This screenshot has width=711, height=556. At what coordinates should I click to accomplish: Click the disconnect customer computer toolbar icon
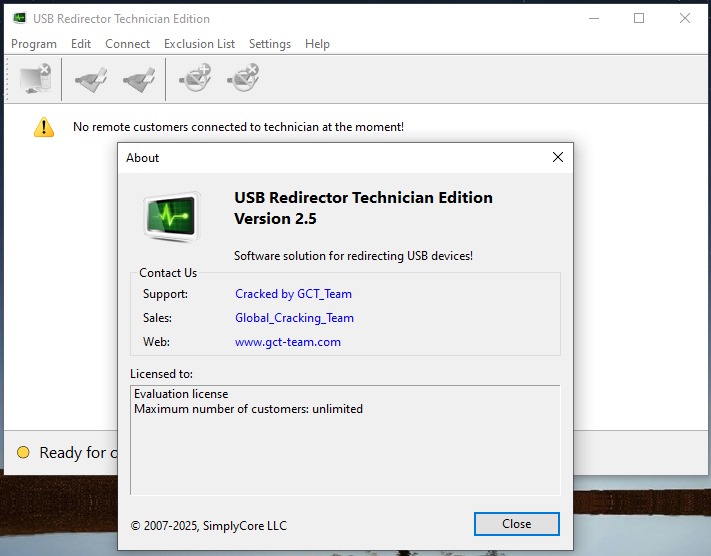click(35, 78)
